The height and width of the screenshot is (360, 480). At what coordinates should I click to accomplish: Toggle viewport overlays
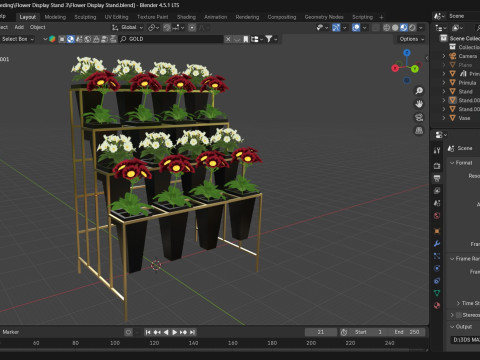(x=356, y=28)
